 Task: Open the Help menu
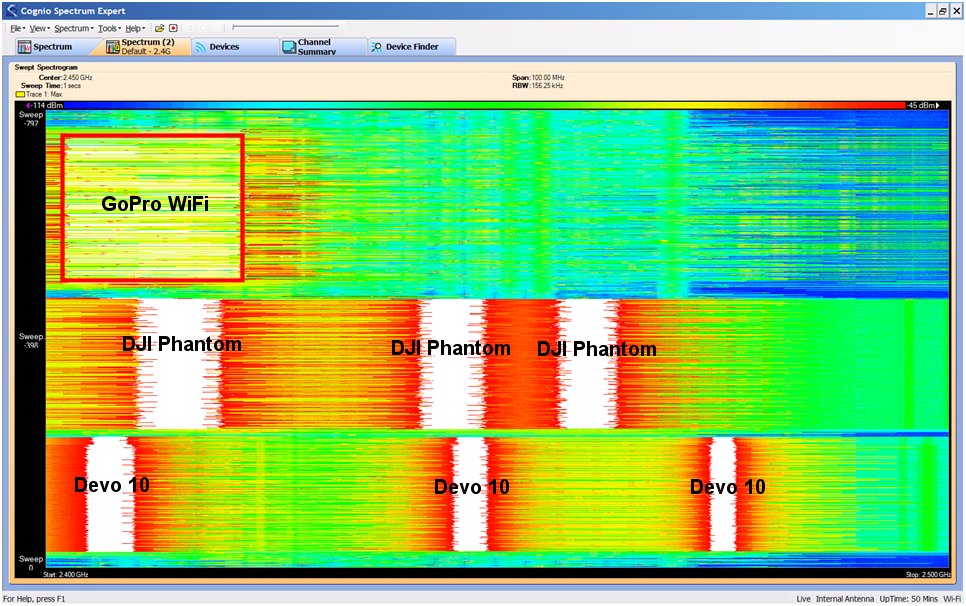click(x=135, y=28)
